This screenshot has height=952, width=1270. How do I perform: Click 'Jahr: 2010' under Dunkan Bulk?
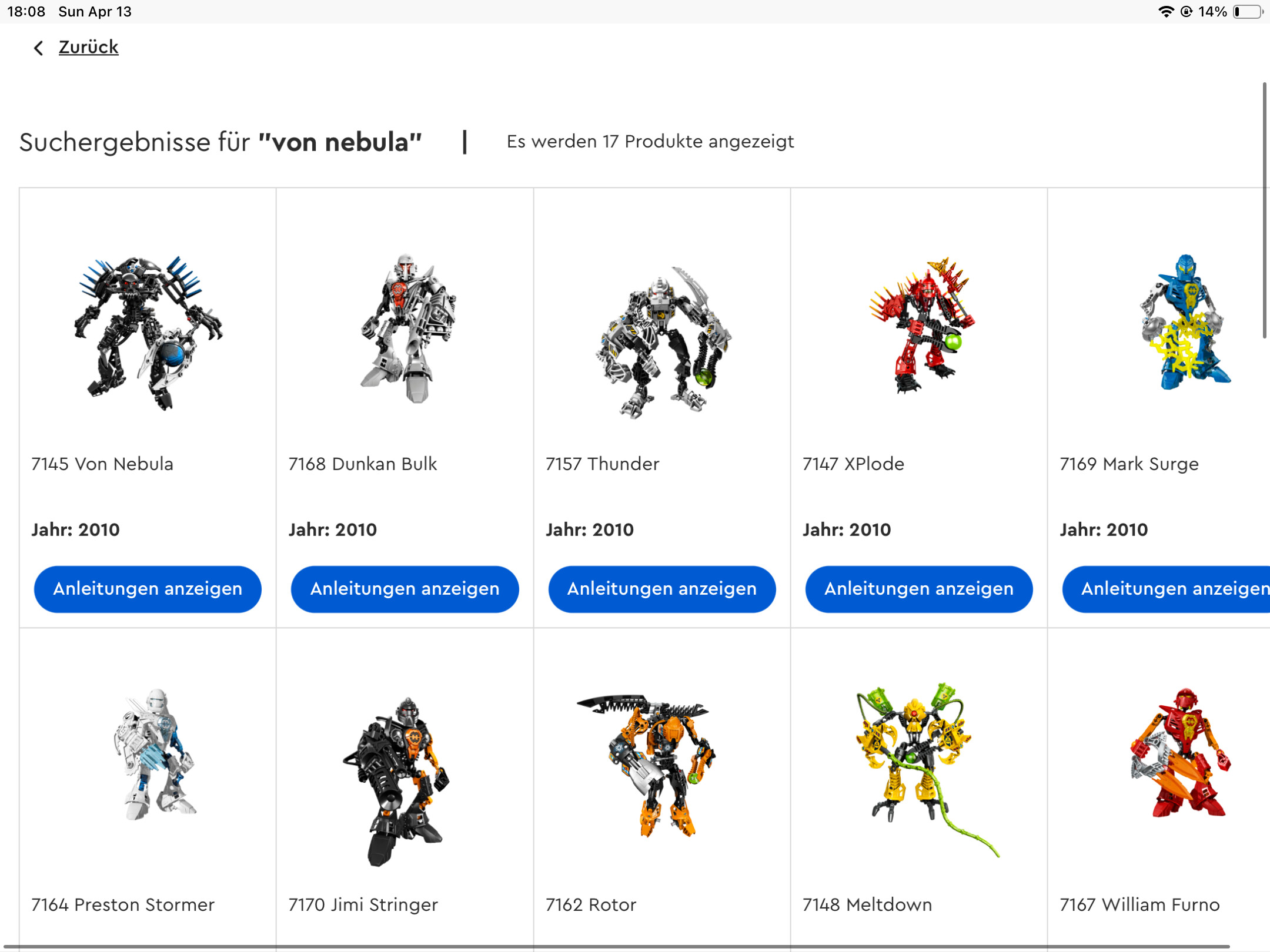[333, 530]
